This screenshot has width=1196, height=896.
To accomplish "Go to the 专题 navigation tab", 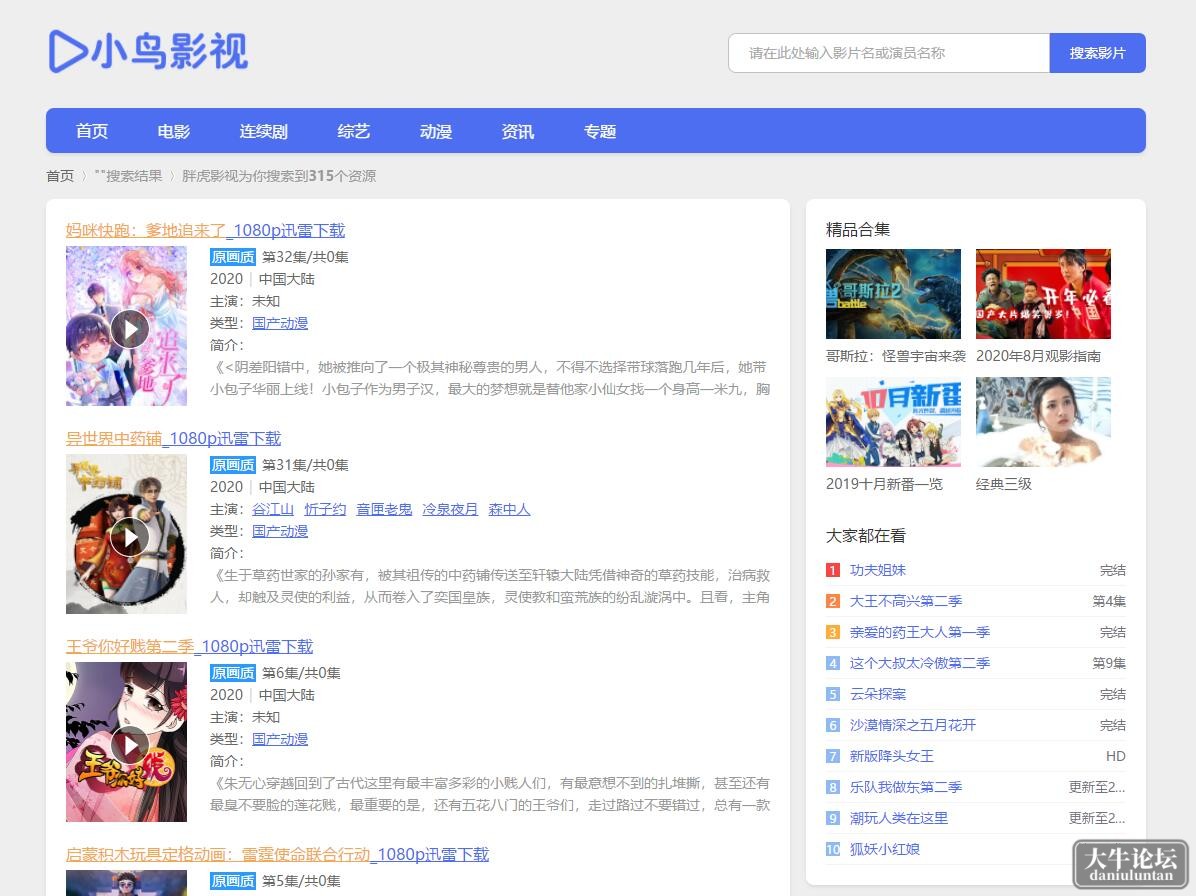I will (x=600, y=131).
